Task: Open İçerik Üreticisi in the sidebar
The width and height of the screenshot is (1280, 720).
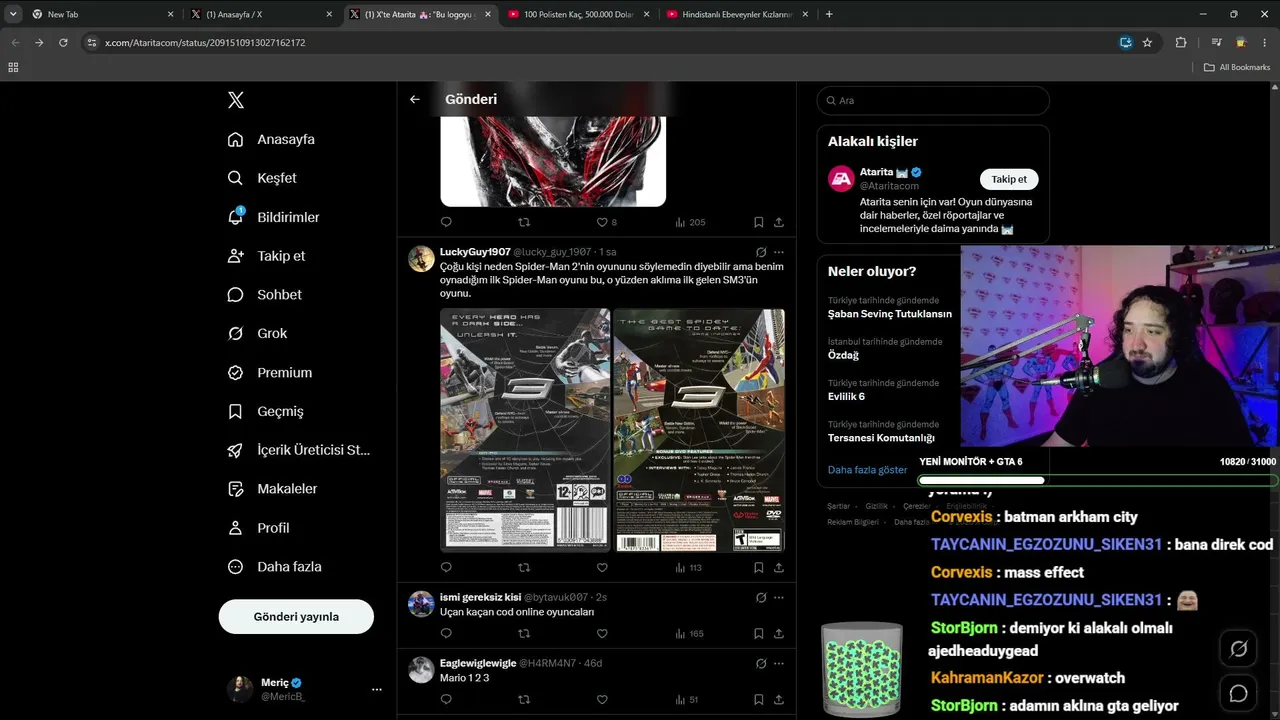Action: (299, 450)
